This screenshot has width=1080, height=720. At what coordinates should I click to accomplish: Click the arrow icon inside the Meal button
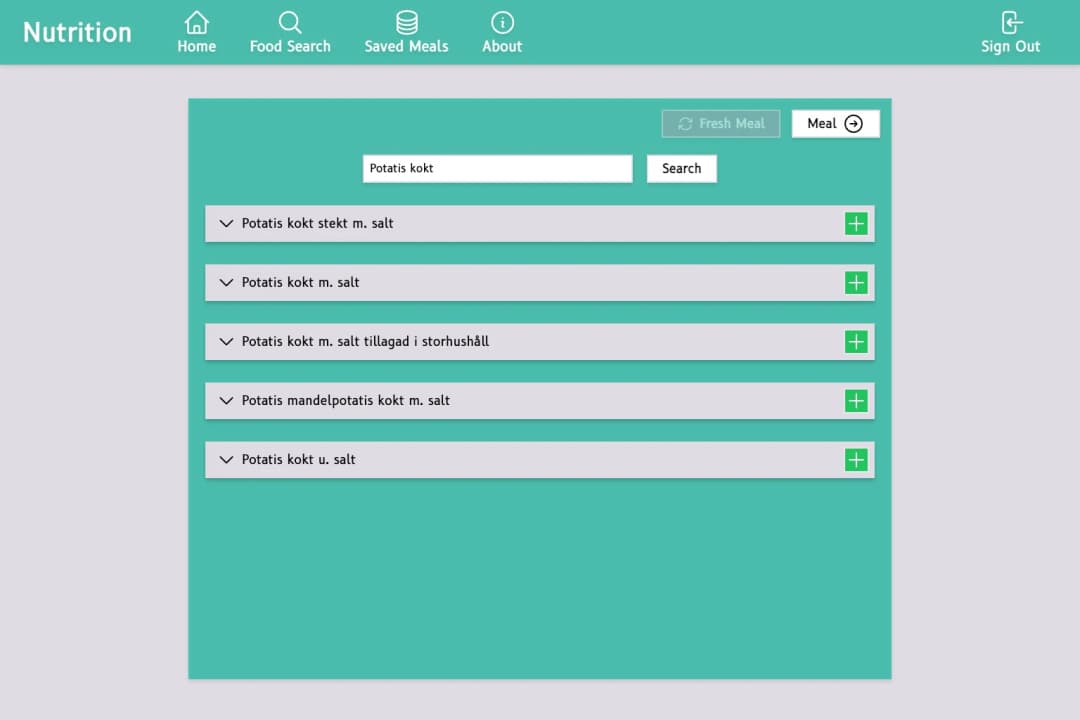click(853, 123)
